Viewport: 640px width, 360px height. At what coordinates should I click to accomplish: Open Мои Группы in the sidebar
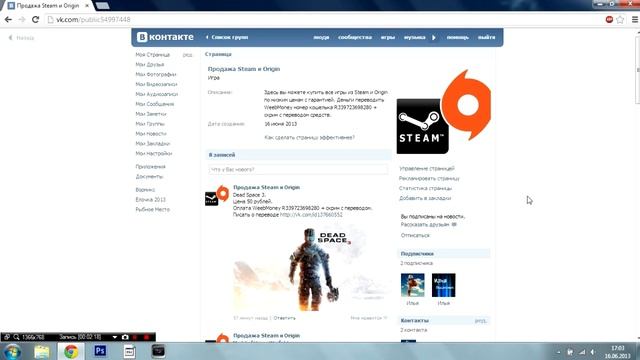pyautogui.click(x=150, y=124)
